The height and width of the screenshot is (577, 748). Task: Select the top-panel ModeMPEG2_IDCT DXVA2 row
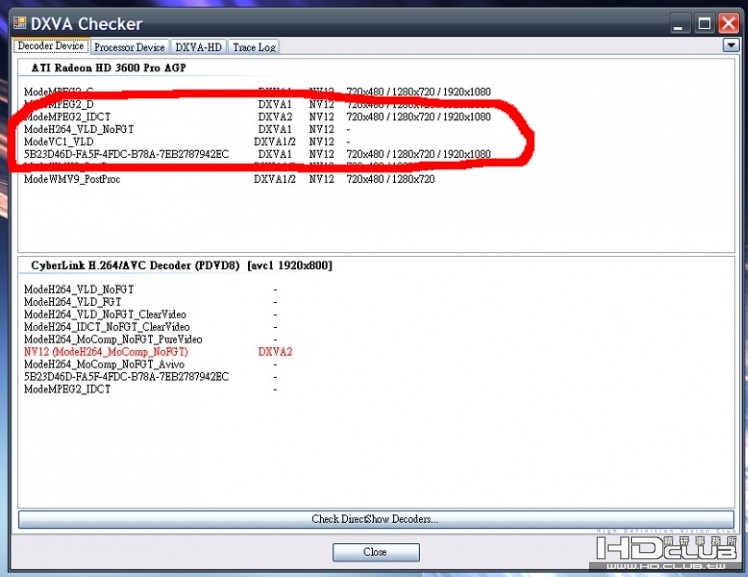click(x=257, y=117)
